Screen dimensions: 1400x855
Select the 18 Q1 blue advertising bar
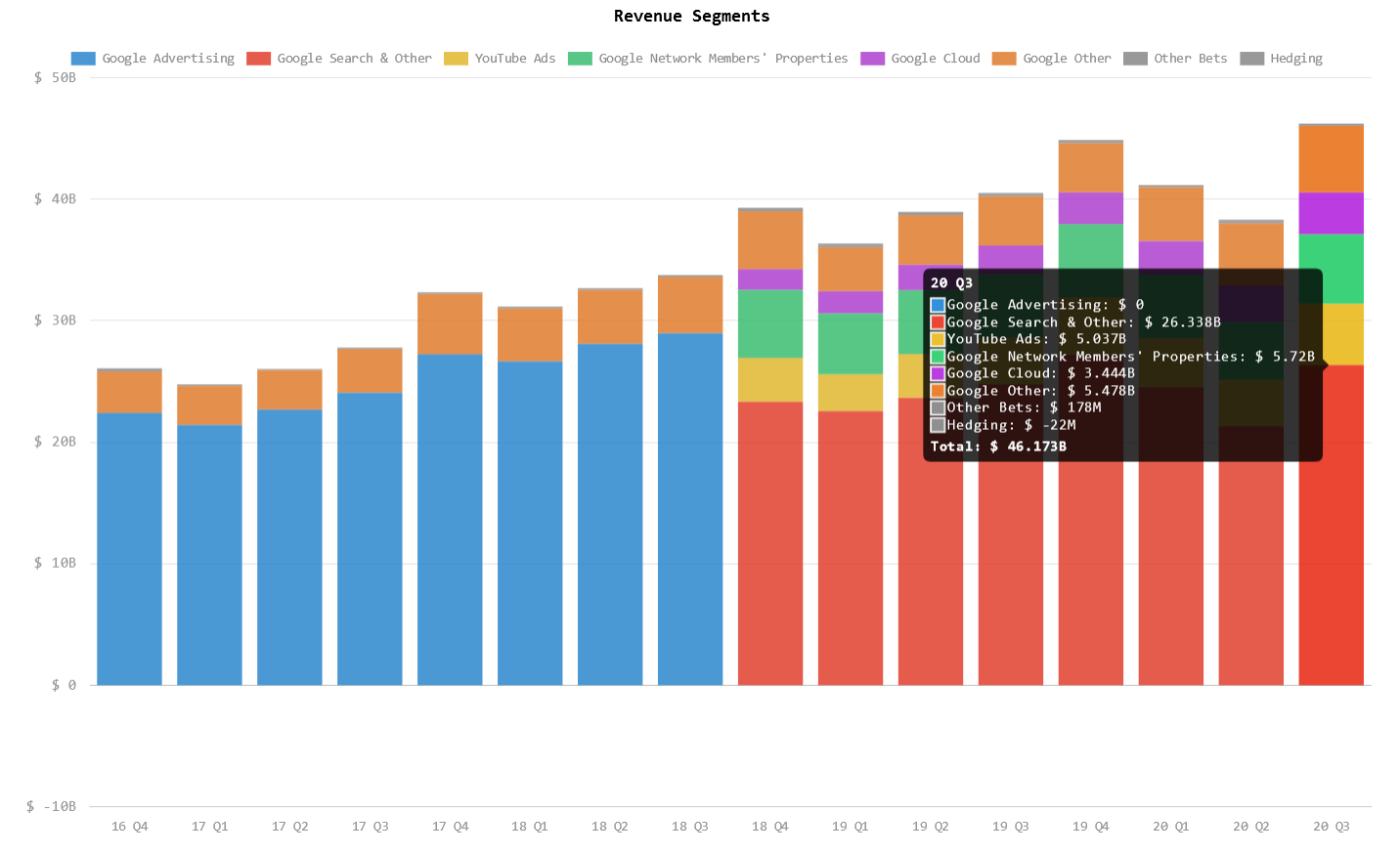(530, 523)
